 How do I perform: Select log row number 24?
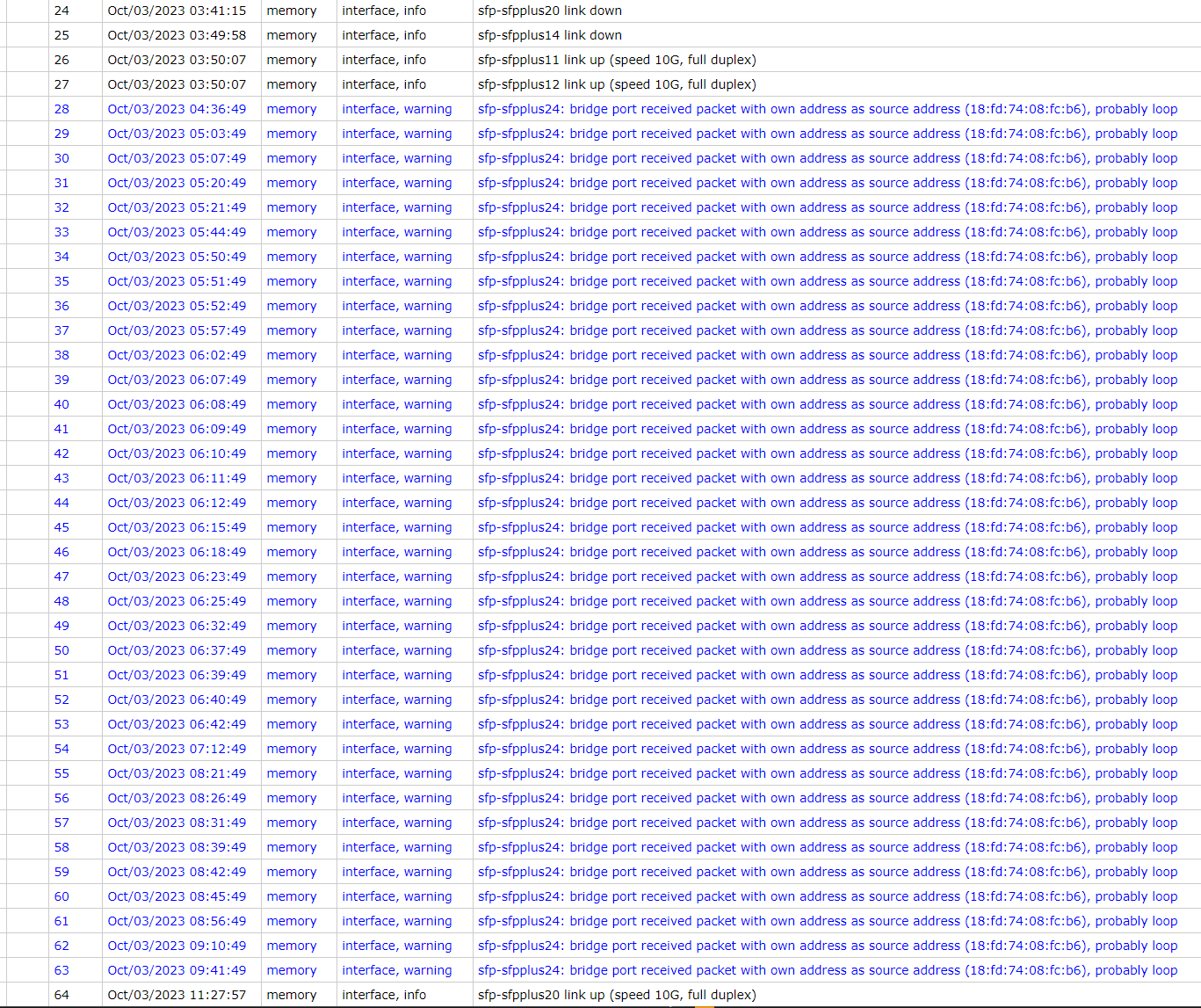coord(61,11)
